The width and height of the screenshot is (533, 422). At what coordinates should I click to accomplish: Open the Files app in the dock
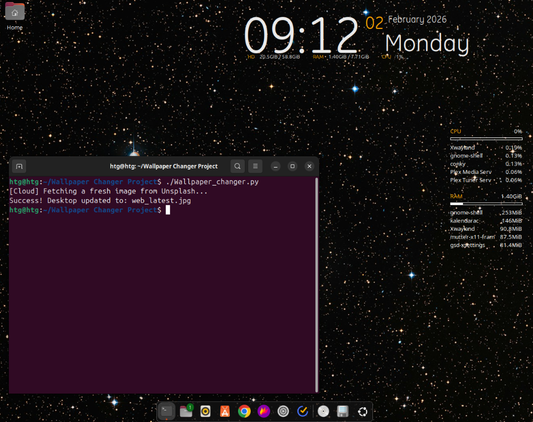pyautogui.click(x=186, y=411)
